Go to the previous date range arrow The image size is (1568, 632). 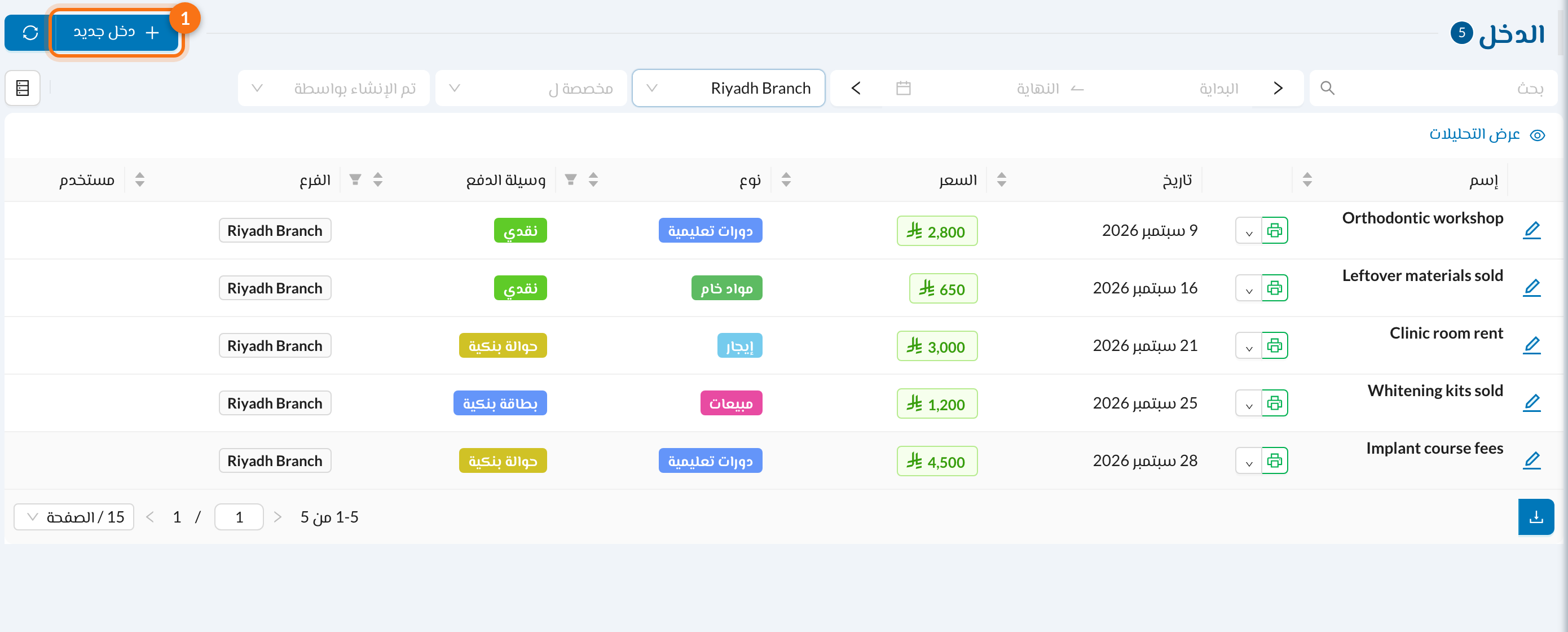(x=1278, y=88)
